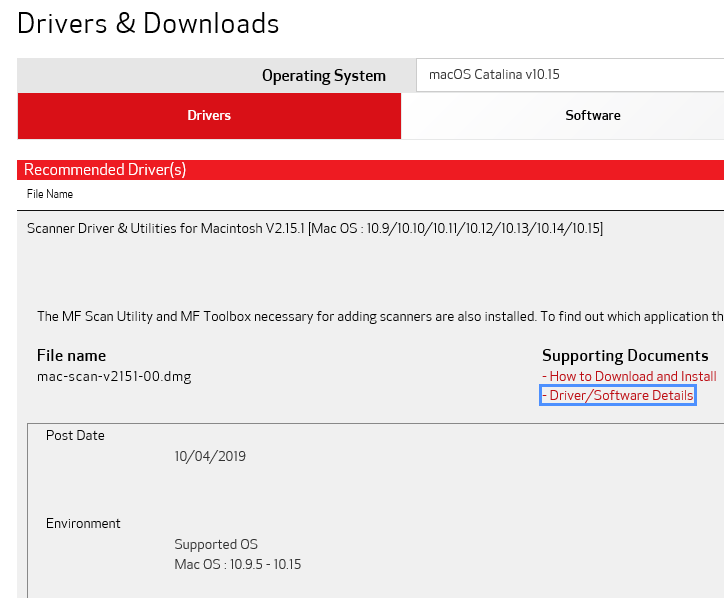
Task: Click the Drivers & Downloads page heading
Action: click(148, 24)
